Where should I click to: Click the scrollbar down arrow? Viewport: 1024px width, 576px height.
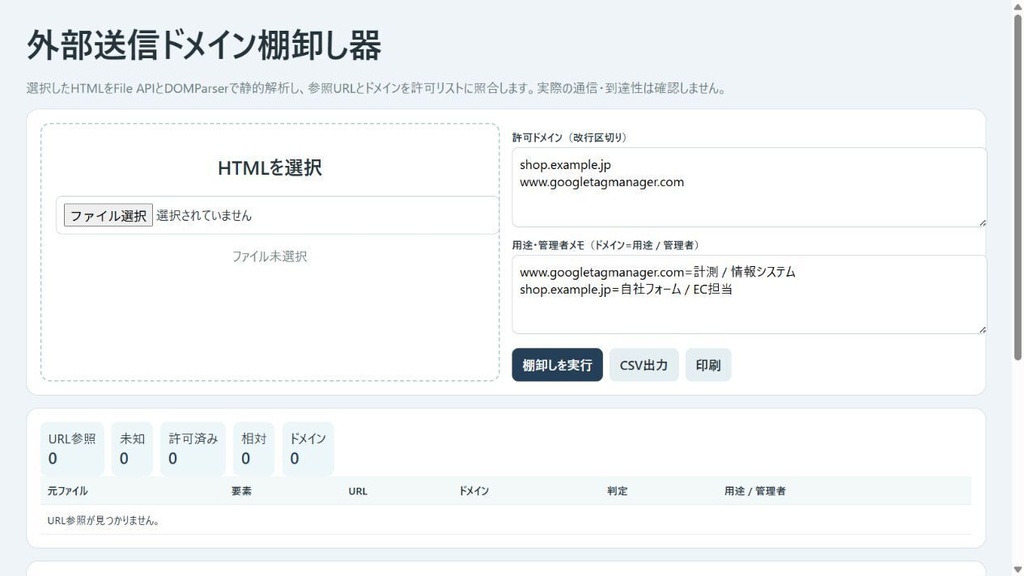click(x=1017, y=570)
